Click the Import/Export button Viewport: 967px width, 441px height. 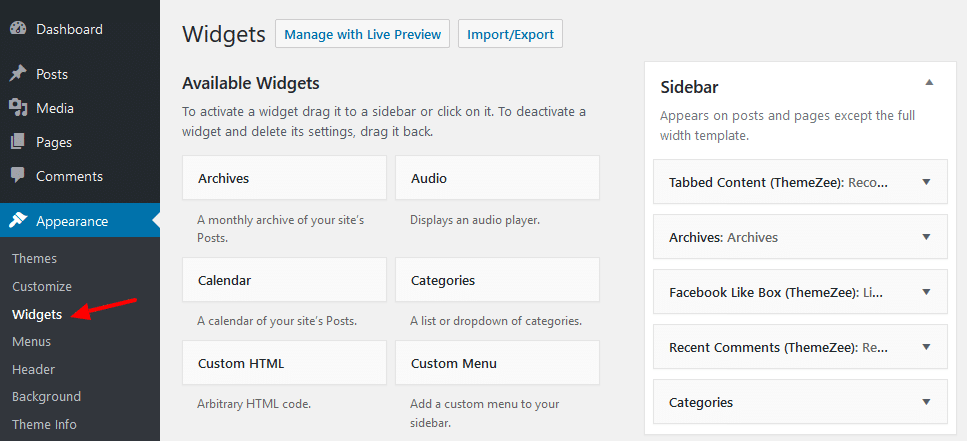[x=510, y=34]
